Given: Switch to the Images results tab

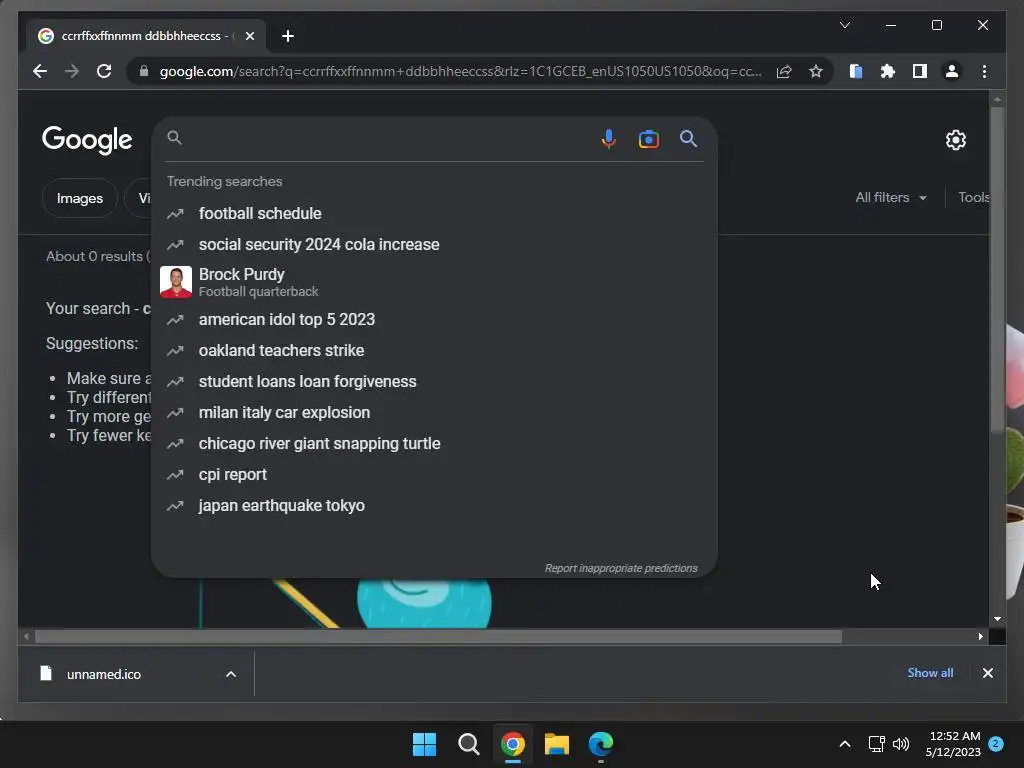Looking at the screenshot, I should (x=80, y=198).
